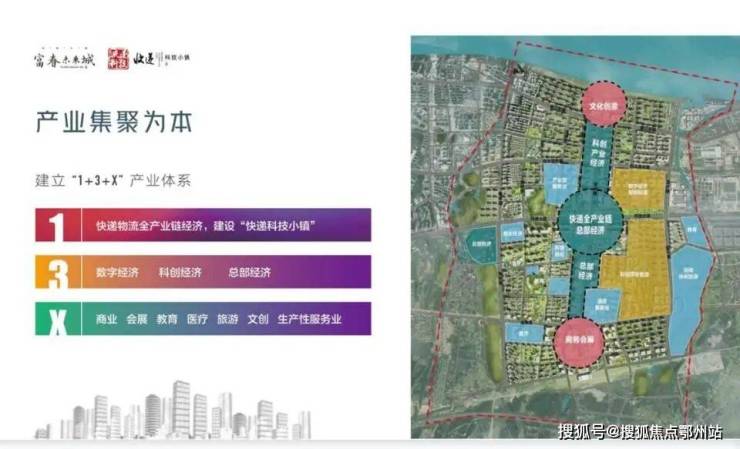Click the green X block
Viewport: 740px width, 449px height.
click(x=58, y=319)
